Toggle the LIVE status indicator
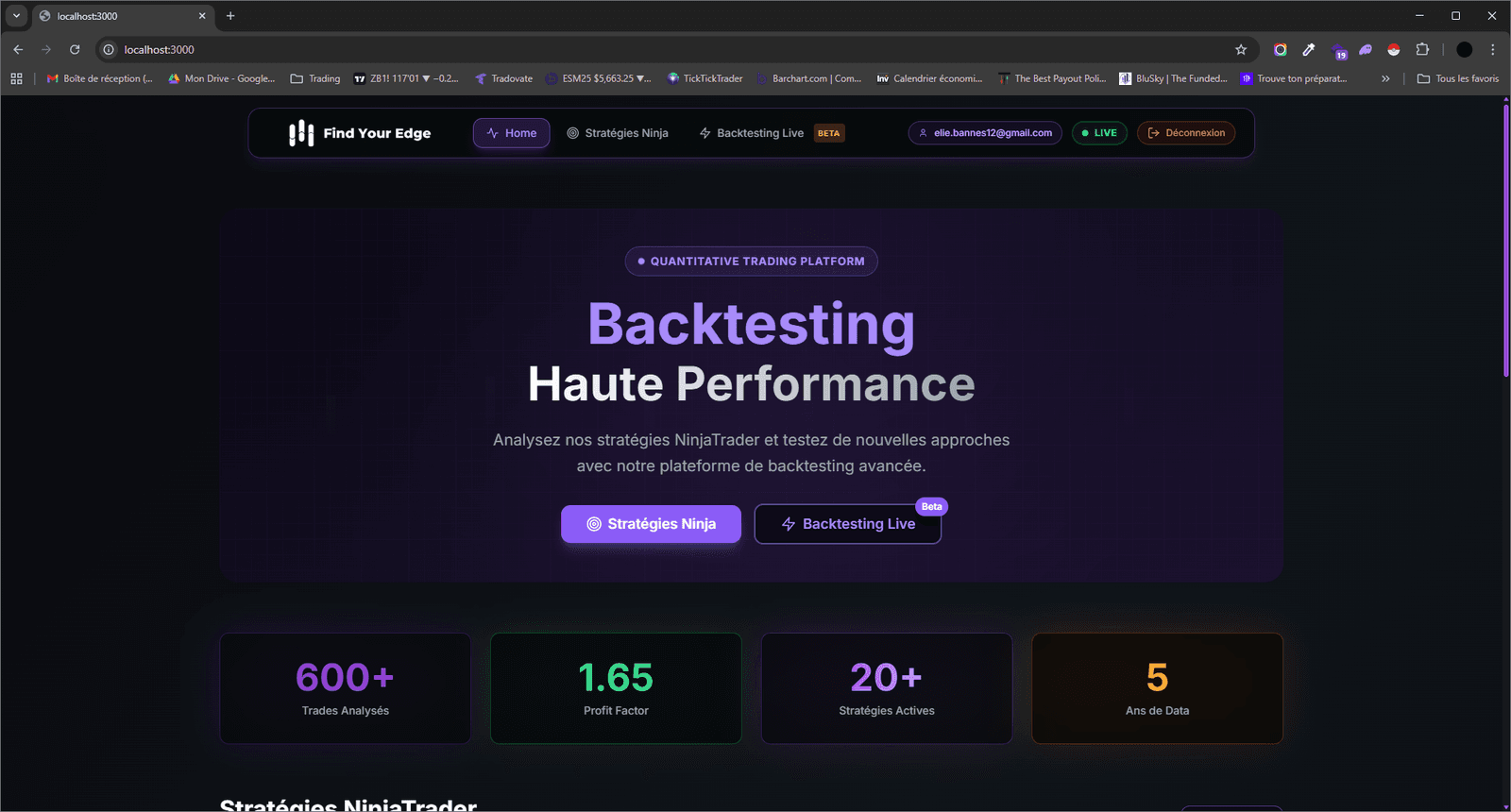Viewport: 1511px width, 812px height. 1099,133
